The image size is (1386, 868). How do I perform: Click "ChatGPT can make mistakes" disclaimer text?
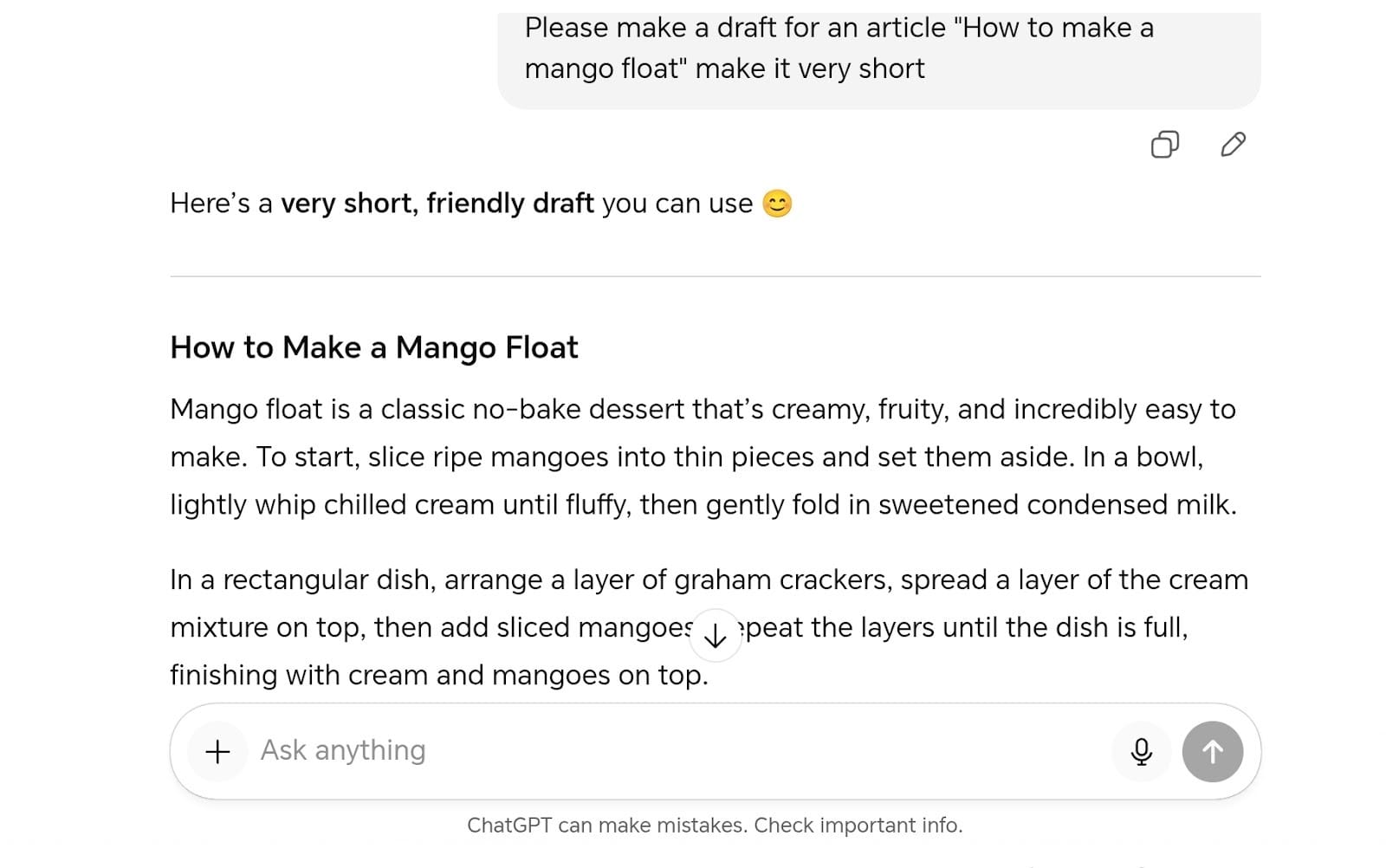coord(608,826)
